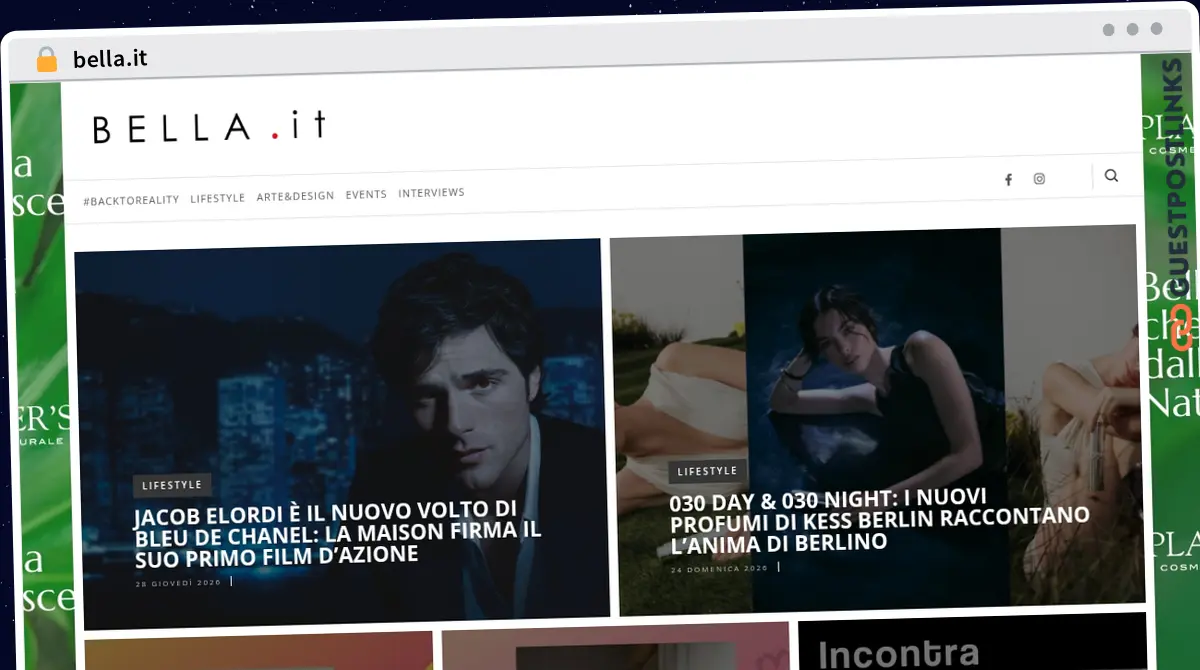Screen dimensions: 1200x670
Task: Open the INTERVIEWS menu item
Action: pyautogui.click(x=431, y=192)
